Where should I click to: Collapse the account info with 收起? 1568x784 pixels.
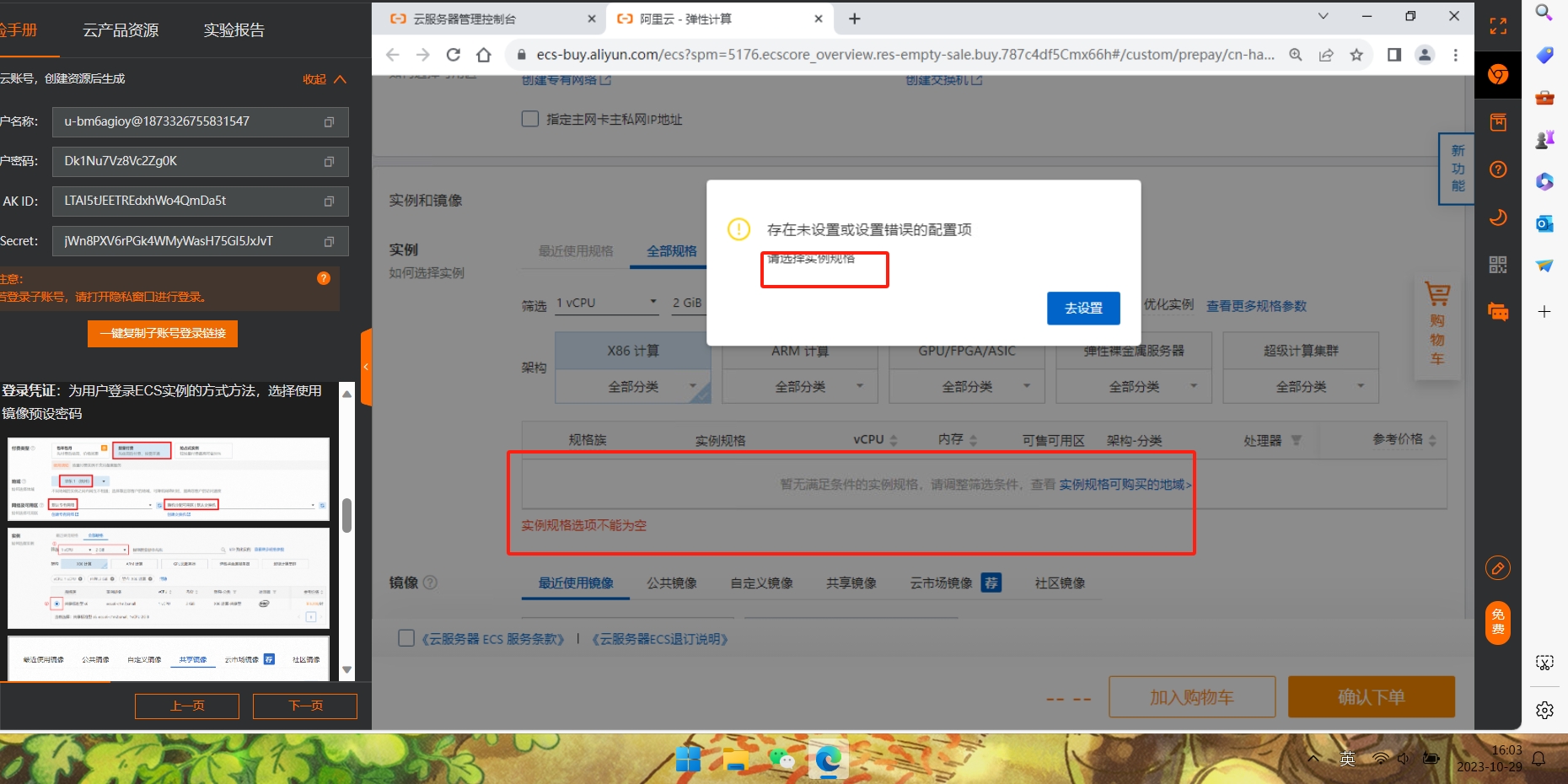pyautogui.click(x=325, y=79)
